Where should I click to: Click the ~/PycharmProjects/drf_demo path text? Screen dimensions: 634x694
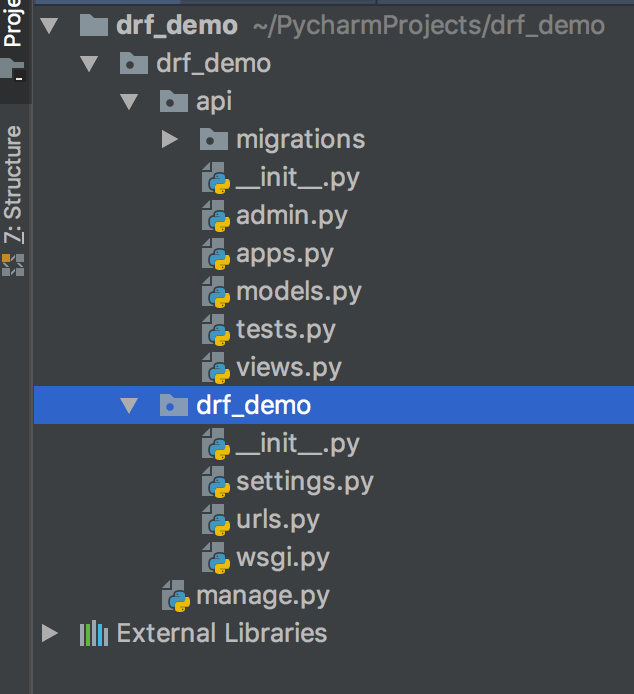[429, 26]
